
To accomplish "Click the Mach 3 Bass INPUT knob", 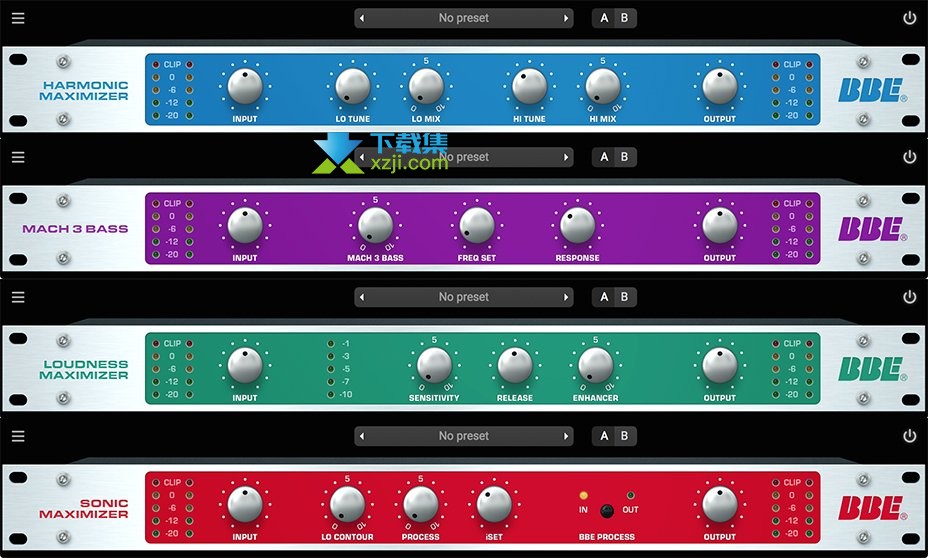I will click(x=244, y=225).
